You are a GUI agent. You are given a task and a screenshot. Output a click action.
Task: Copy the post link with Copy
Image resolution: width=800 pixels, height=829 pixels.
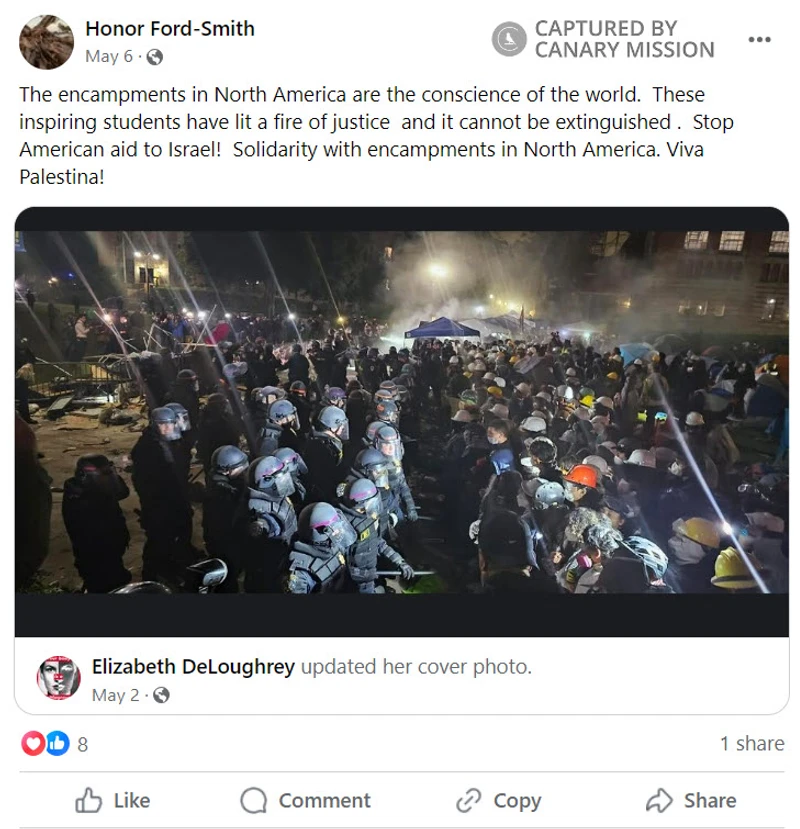pos(499,800)
